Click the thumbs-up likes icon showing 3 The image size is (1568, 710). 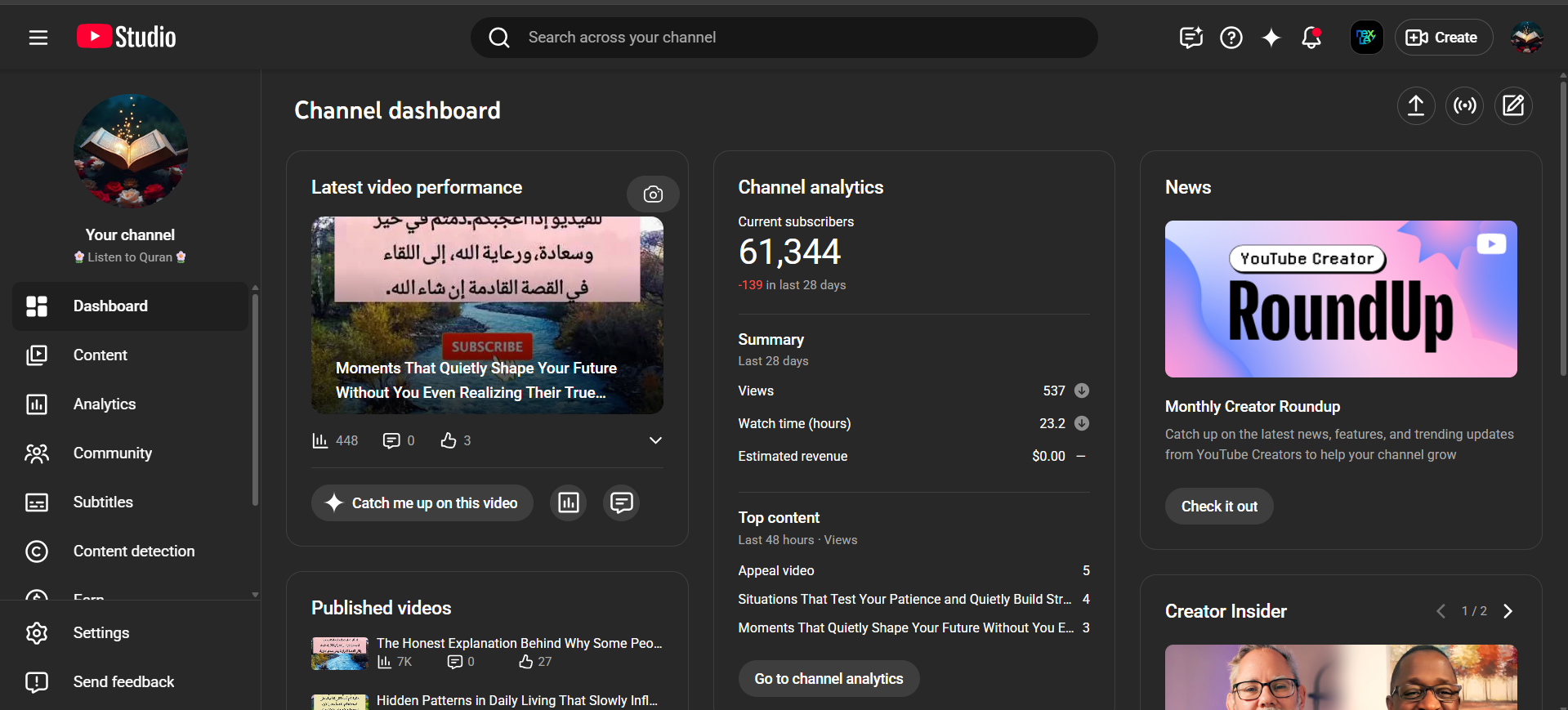coord(449,440)
